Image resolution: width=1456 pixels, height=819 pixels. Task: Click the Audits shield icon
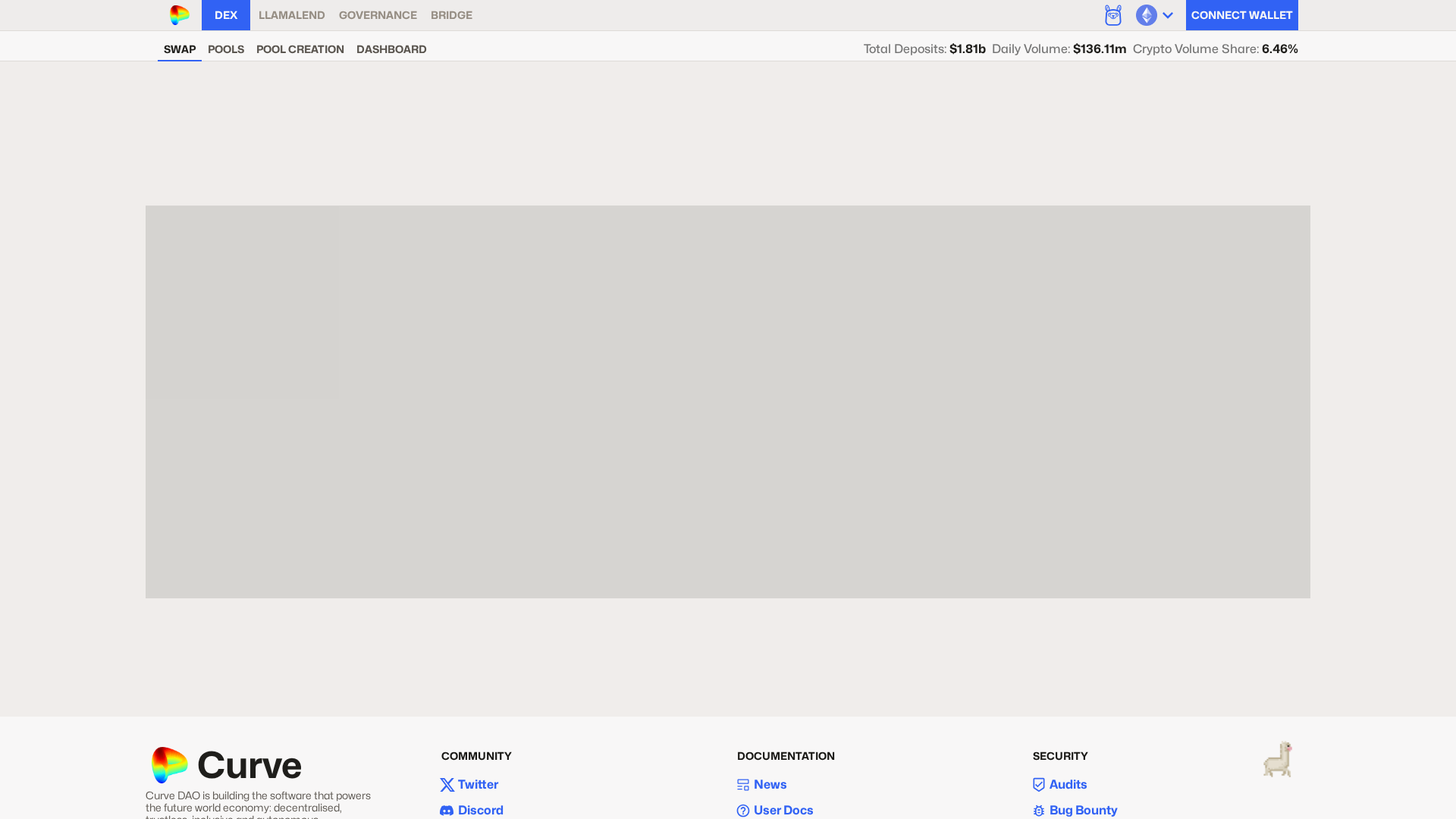tap(1039, 785)
